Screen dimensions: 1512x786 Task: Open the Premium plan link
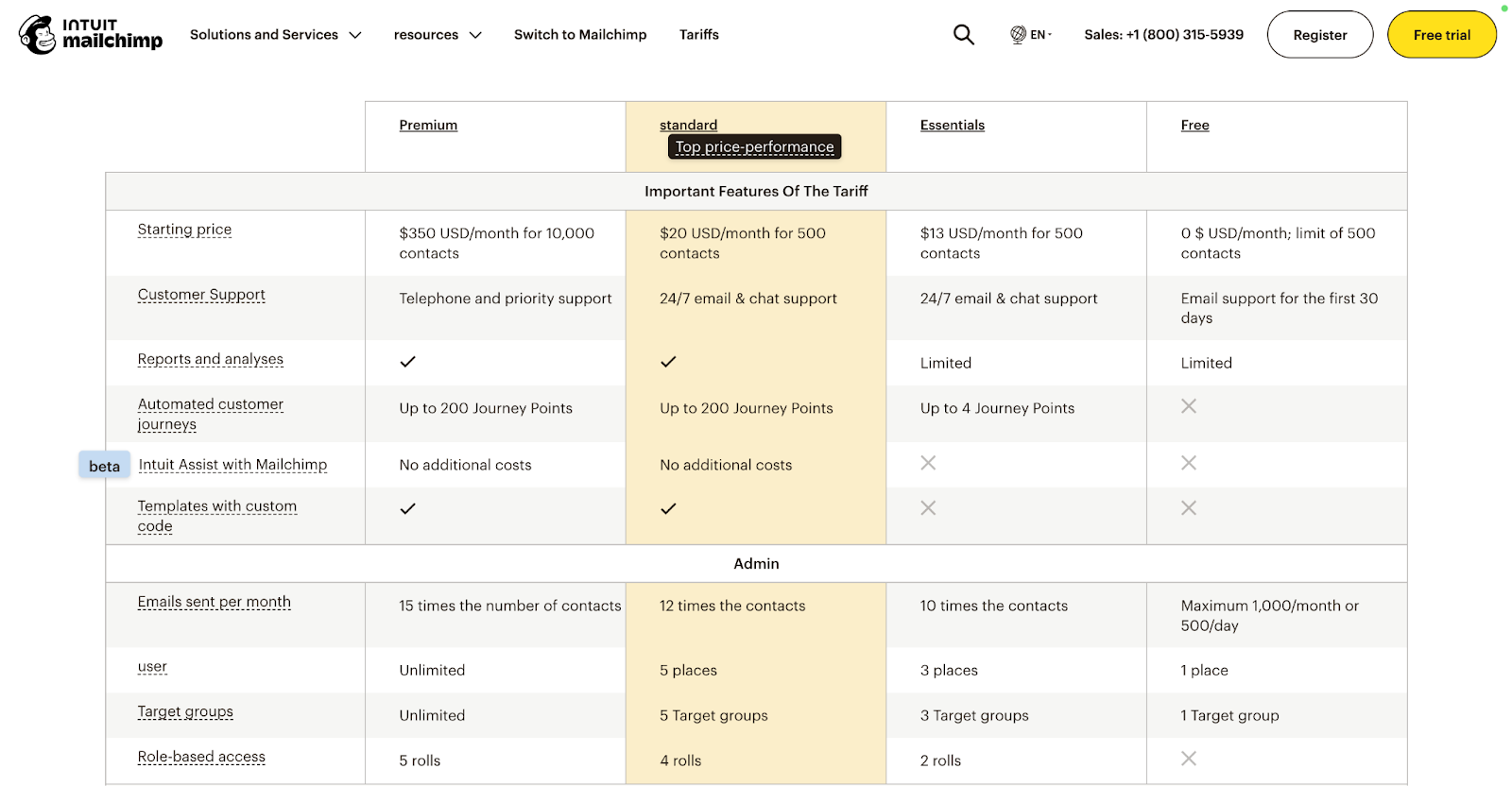427,124
